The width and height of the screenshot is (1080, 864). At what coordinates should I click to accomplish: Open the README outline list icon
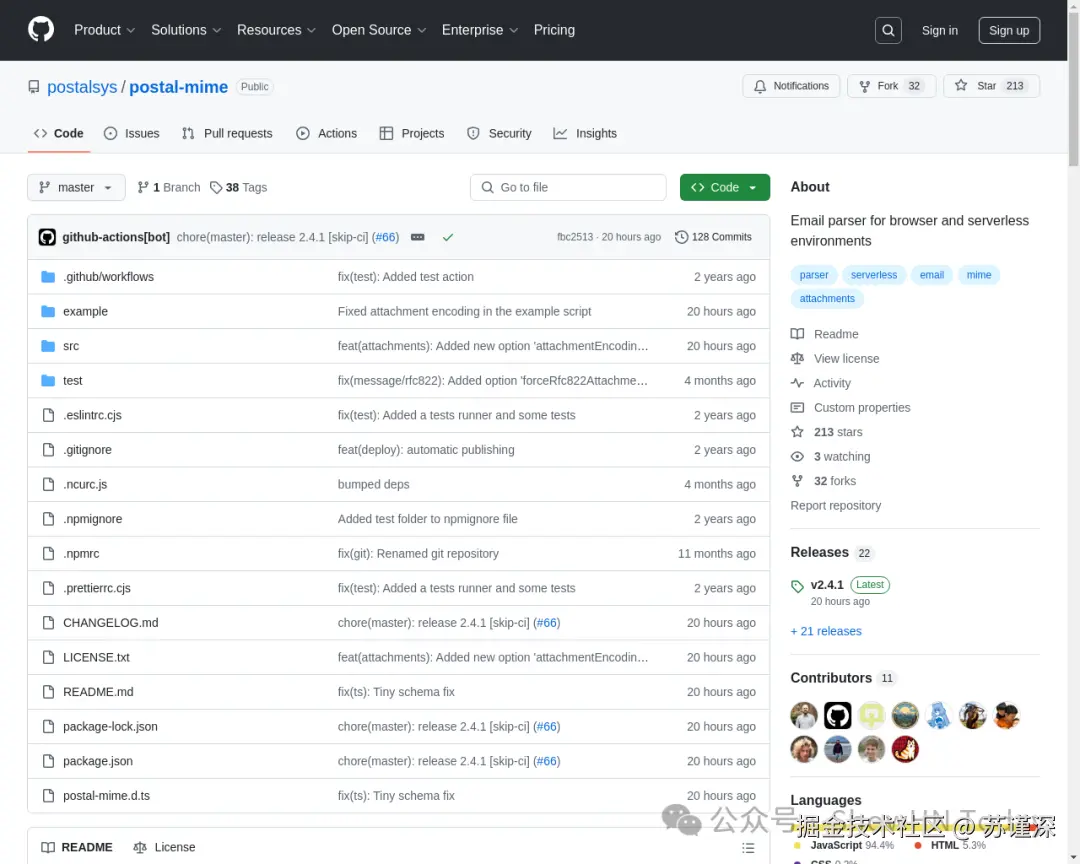tap(748, 847)
